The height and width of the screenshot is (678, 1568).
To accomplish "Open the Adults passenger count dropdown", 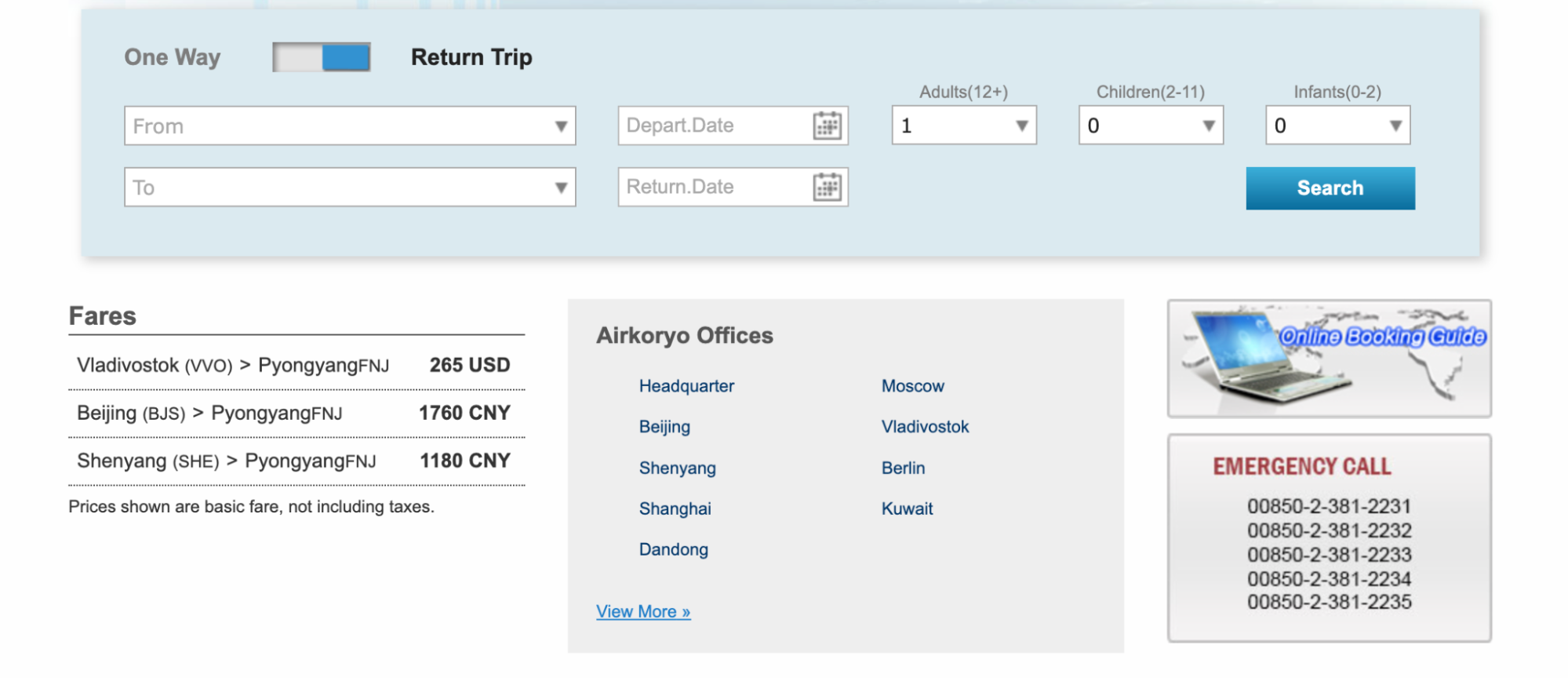I will (964, 126).
